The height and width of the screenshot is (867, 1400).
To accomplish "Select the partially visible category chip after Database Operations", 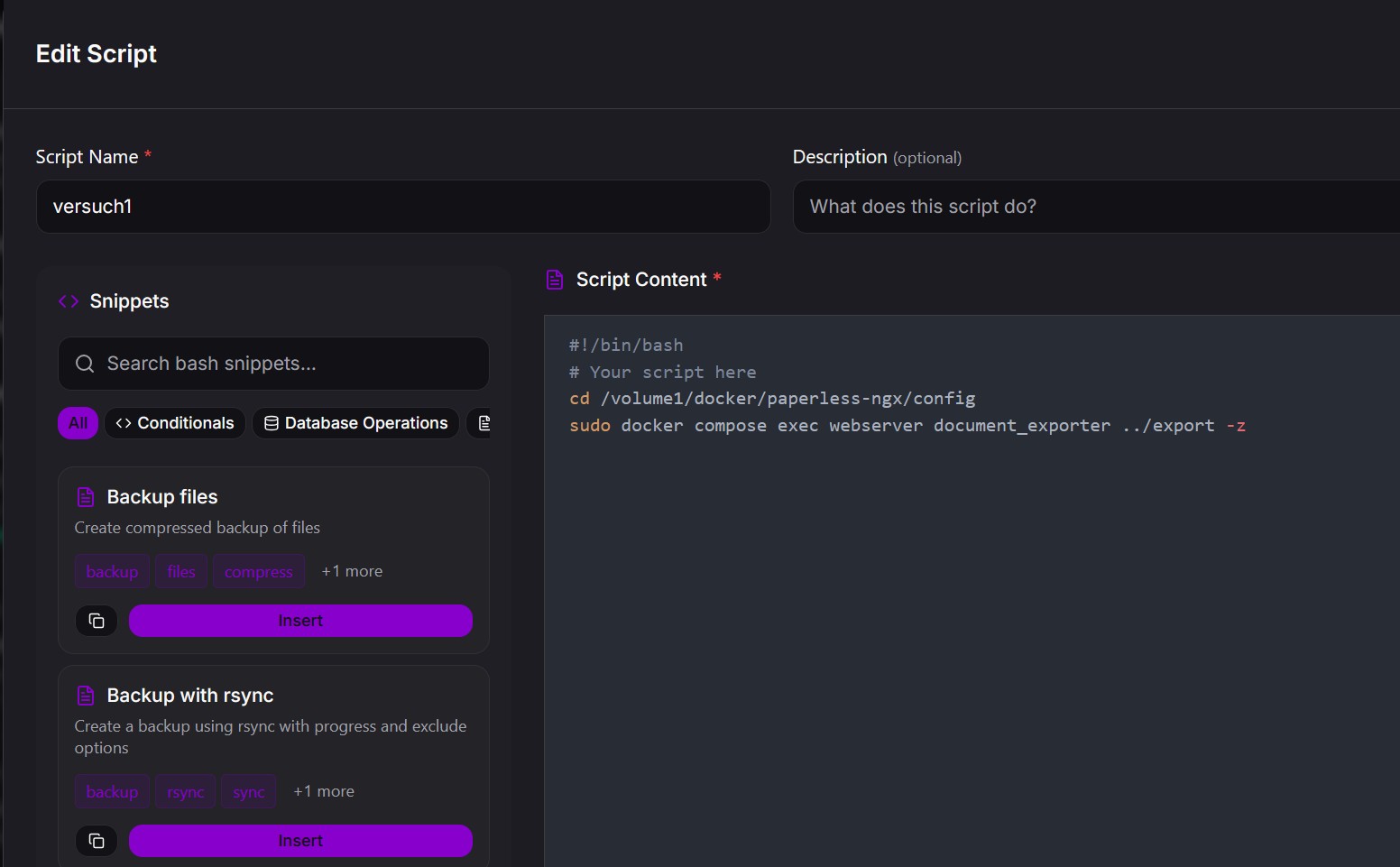I will click(481, 423).
